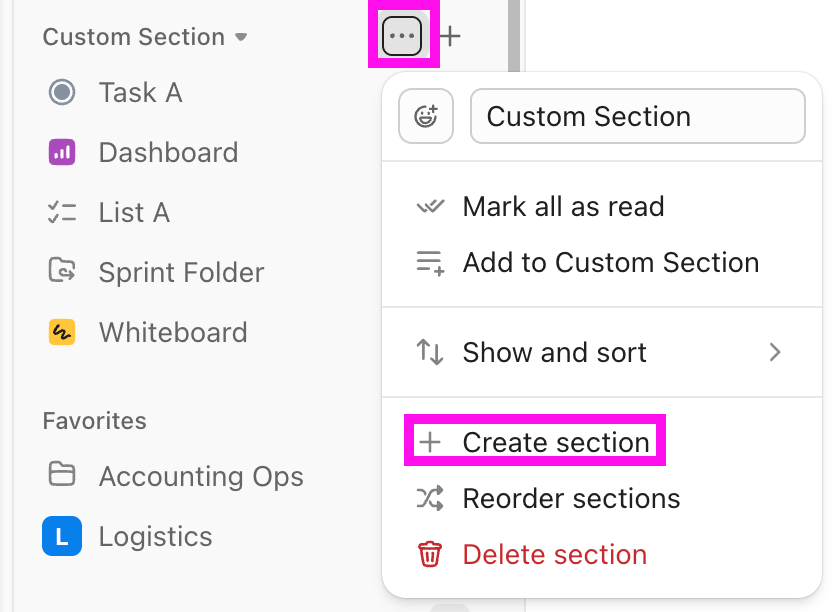Select the purple Dashboard icon
Image resolution: width=840 pixels, height=612 pixels.
pos(62,152)
